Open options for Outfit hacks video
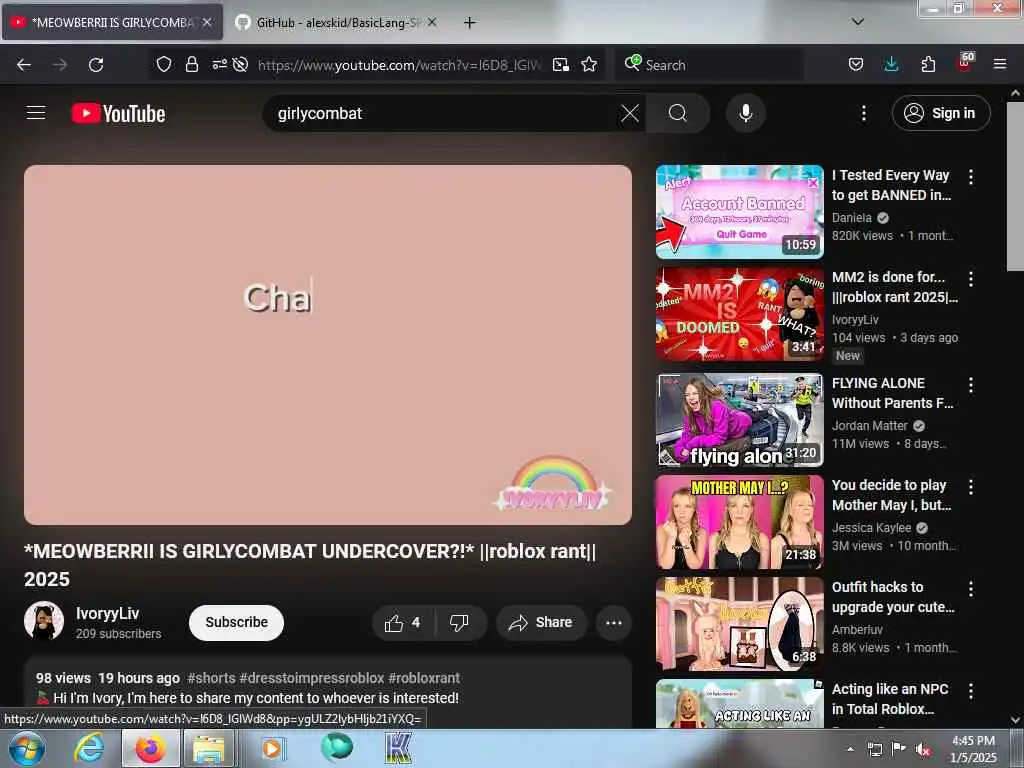Viewport: 1024px width, 768px height. (970, 589)
